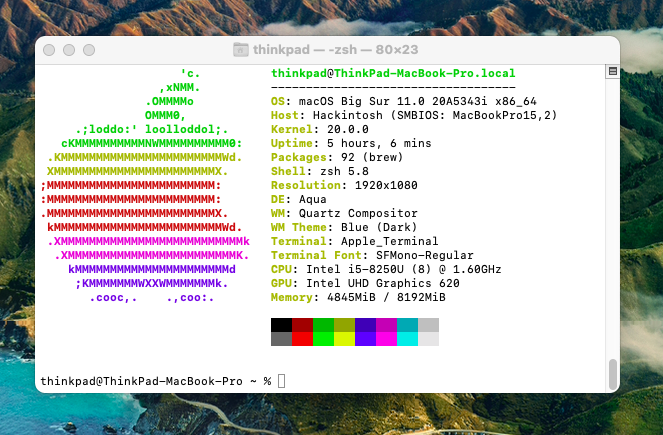Click the near-white block in bottom row

pos(428,339)
